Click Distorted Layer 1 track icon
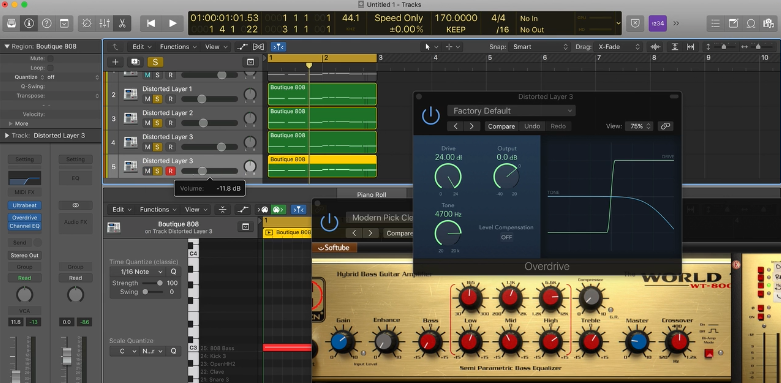This screenshot has height=383, width=781. pyautogui.click(x=130, y=94)
